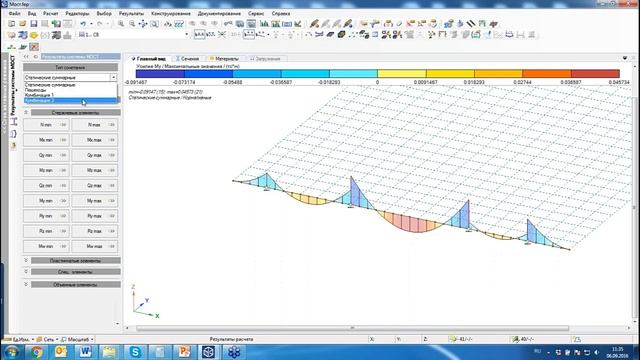The image size is (640, 360).
Task: Click the dark red segment of the color scale
Action: tap(596, 73)
